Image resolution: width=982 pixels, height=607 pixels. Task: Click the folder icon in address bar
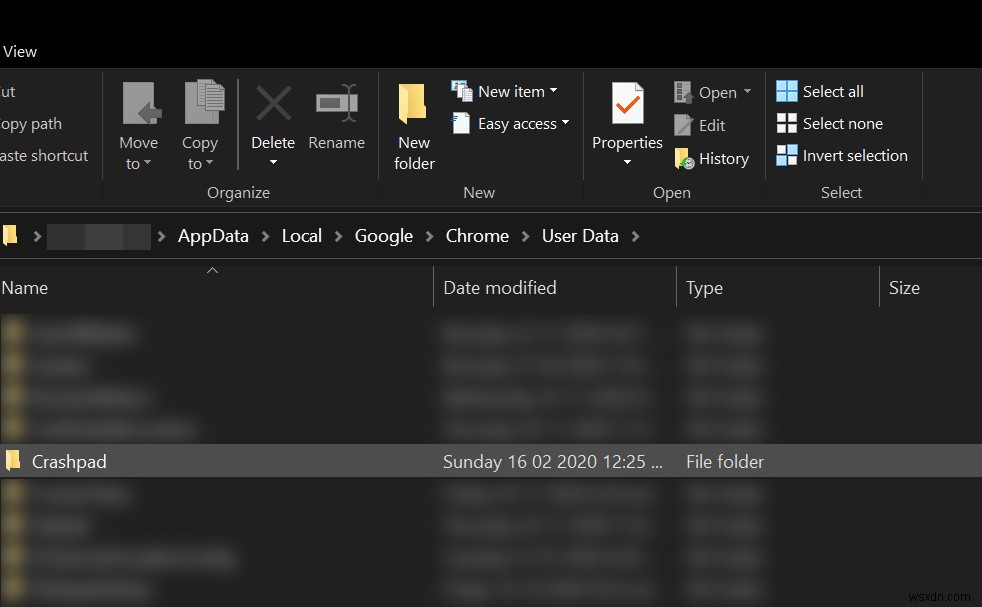pyautogui.click(x=10, y=236)
